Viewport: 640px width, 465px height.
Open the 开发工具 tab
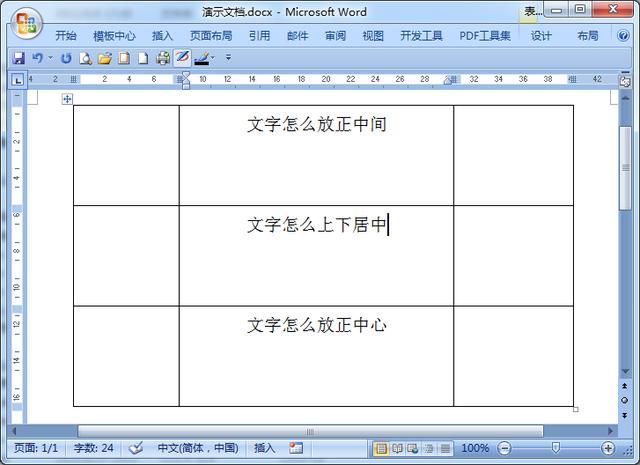point(421,36)
